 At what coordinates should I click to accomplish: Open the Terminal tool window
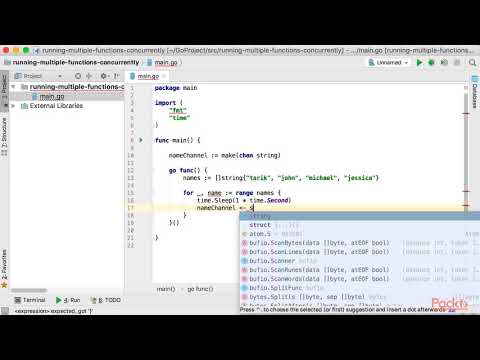click(30, 300)
